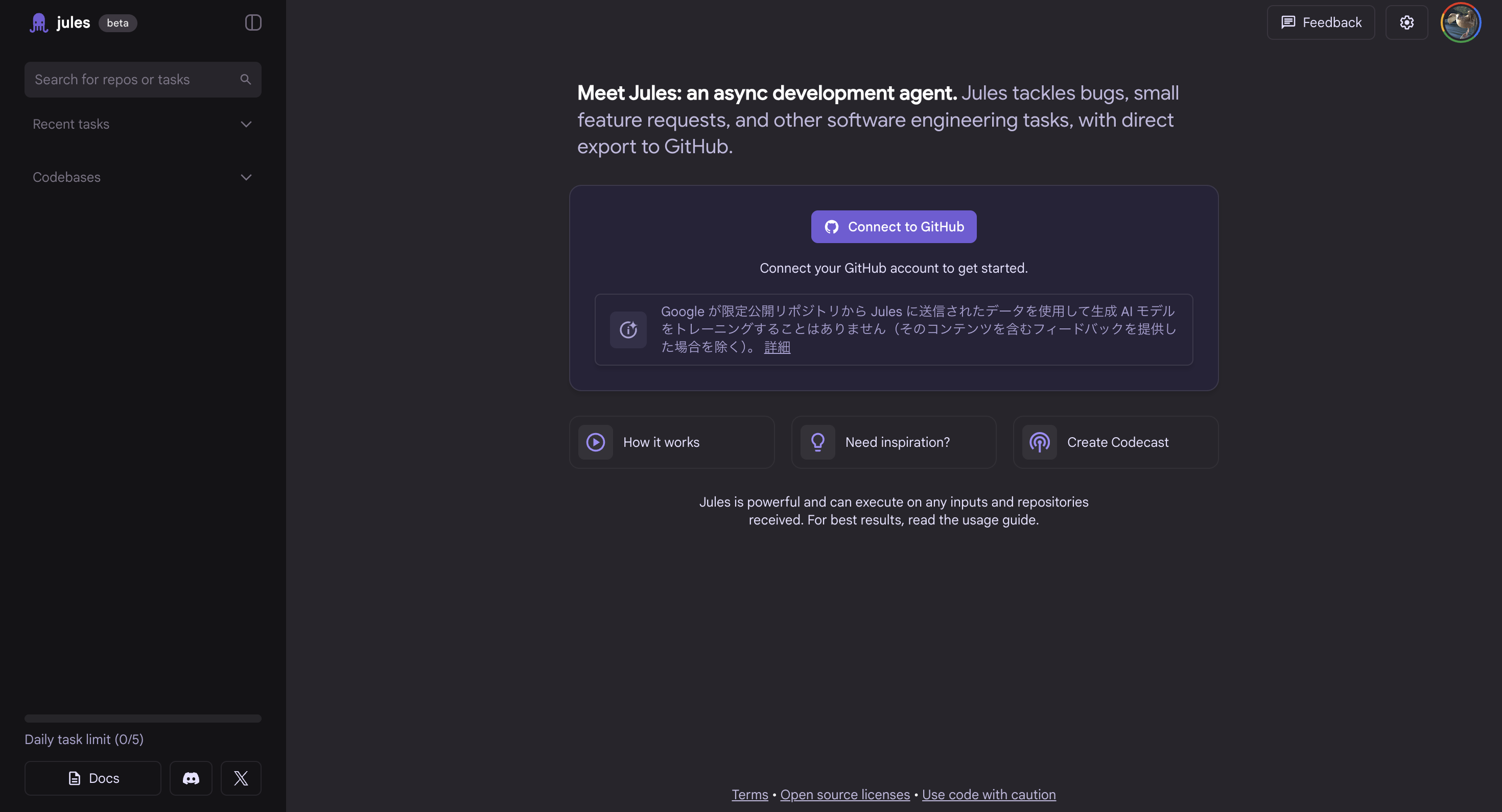Viewport: 1502px width, 812px height.
Task: Click the Feedback chat bubble icon
Action: click(x=1288, y=22)
